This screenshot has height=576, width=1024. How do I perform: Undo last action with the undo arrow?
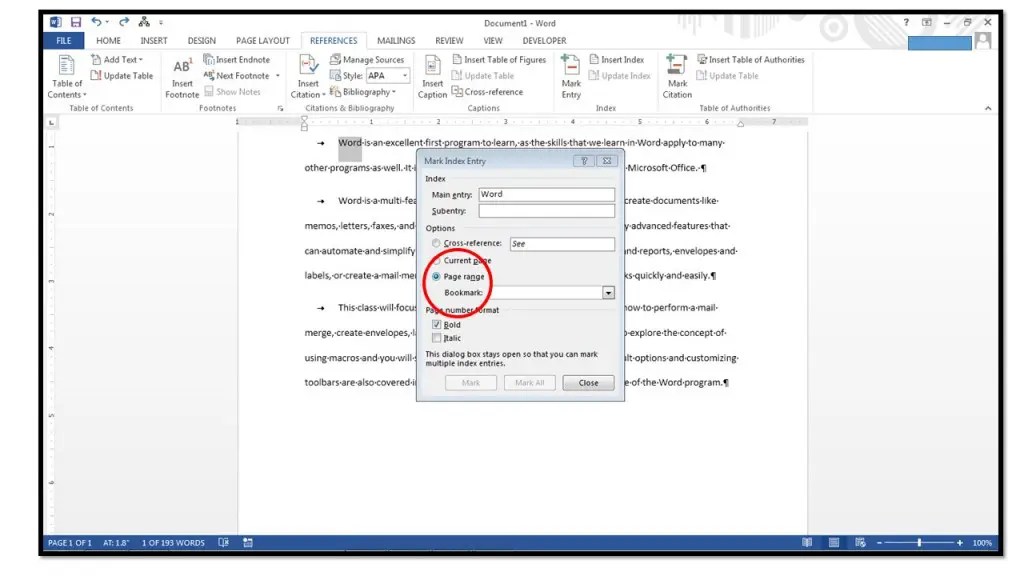tap(96, 22)
